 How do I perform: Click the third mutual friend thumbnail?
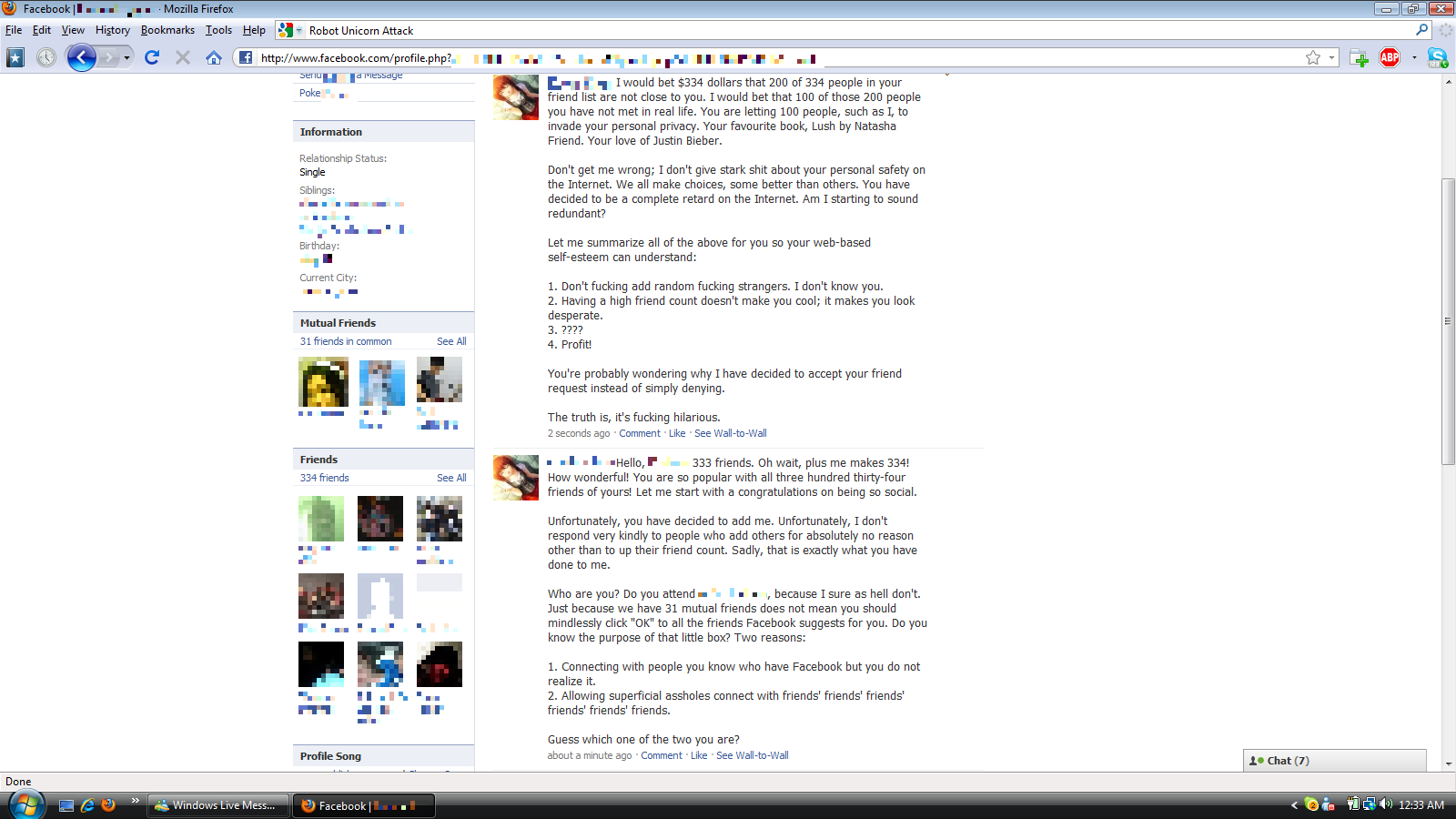440,379
